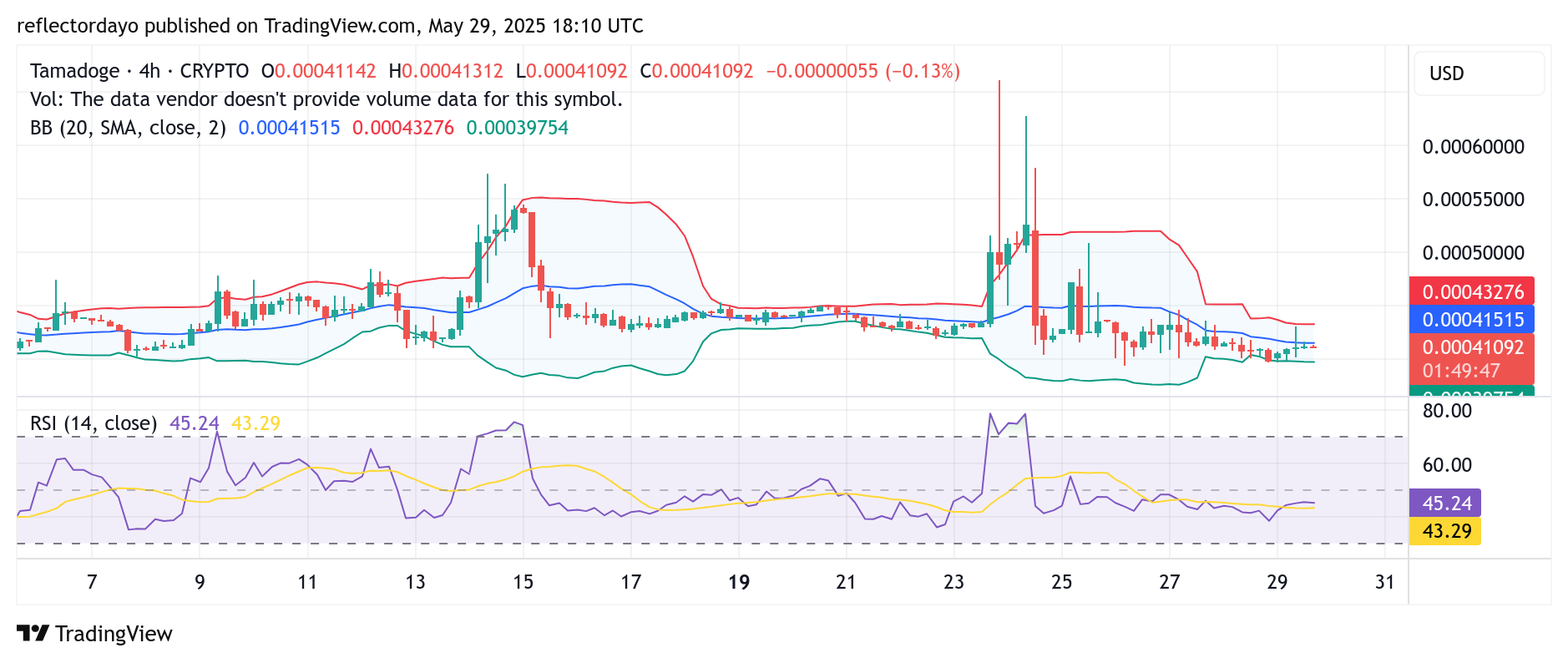Click date 27 on the time axis
Screen dimensions: 1568x663
point(1169,582)
